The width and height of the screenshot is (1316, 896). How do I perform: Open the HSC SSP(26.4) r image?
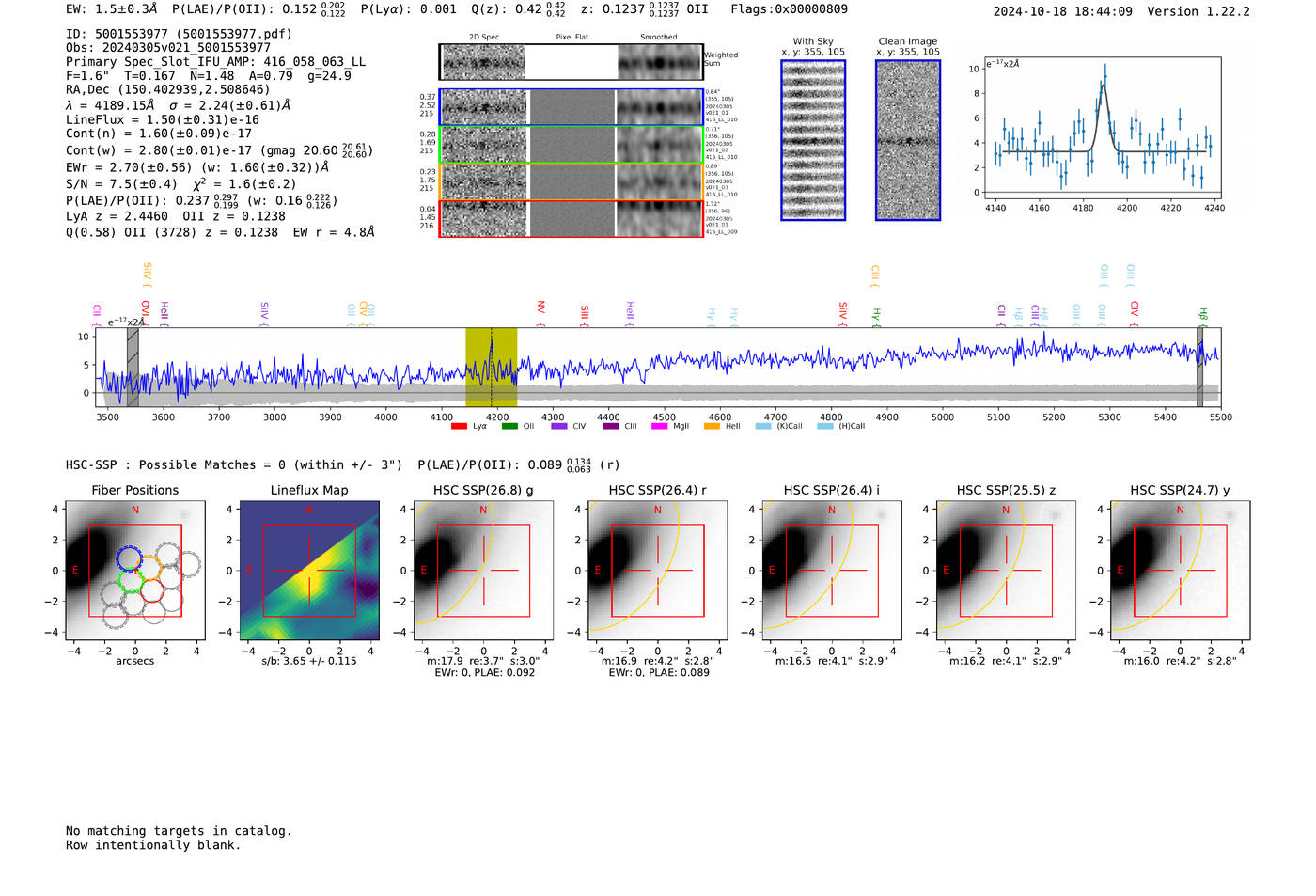pos(658,570)
